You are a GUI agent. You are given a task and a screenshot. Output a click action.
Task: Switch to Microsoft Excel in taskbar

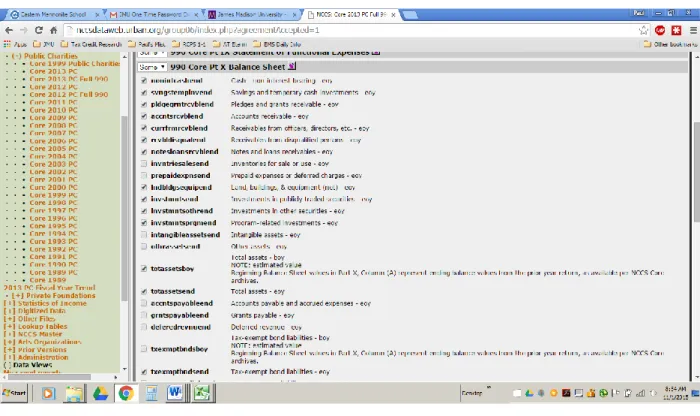pos(201,393)
